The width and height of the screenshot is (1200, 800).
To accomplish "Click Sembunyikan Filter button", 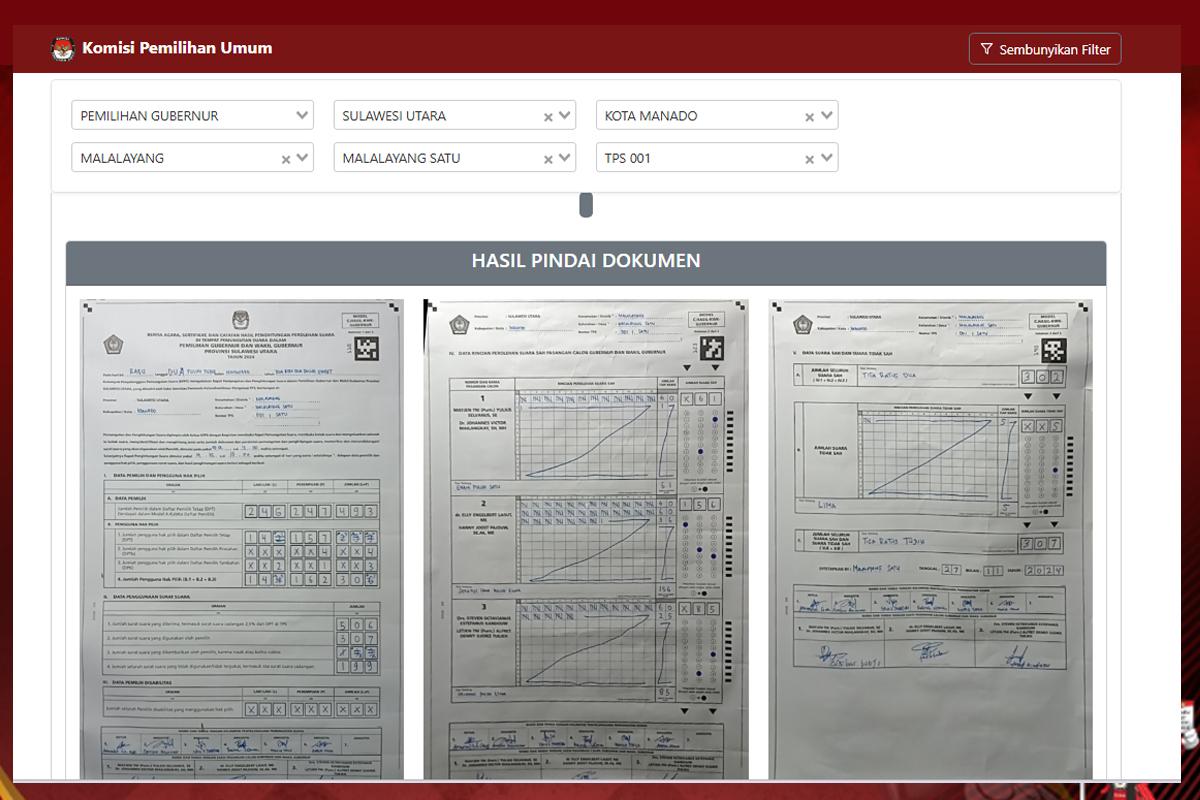I will pyautogui.click(x=1045, y=49).
